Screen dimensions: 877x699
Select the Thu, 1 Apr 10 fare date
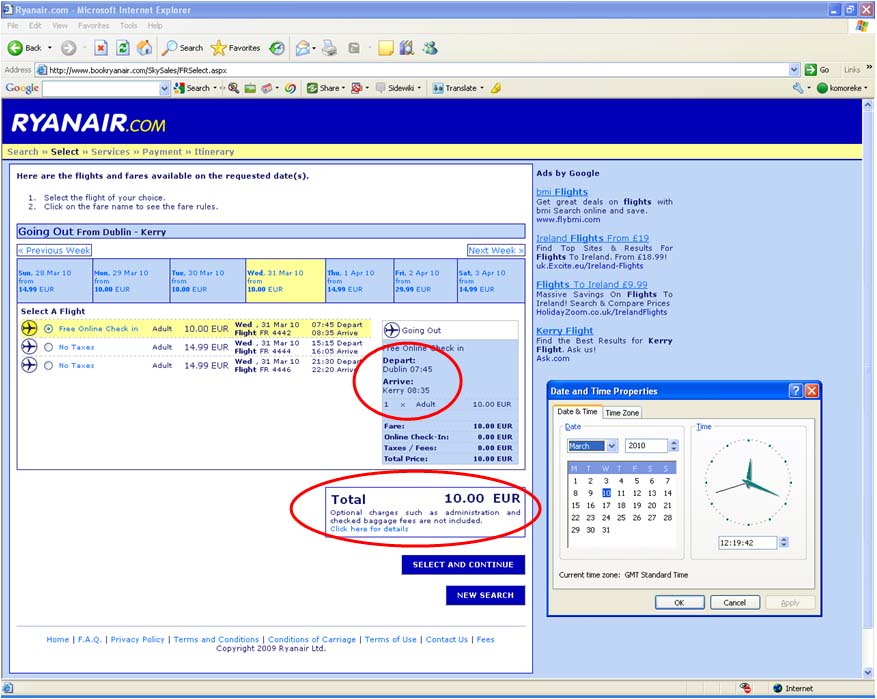pos(359,281)
